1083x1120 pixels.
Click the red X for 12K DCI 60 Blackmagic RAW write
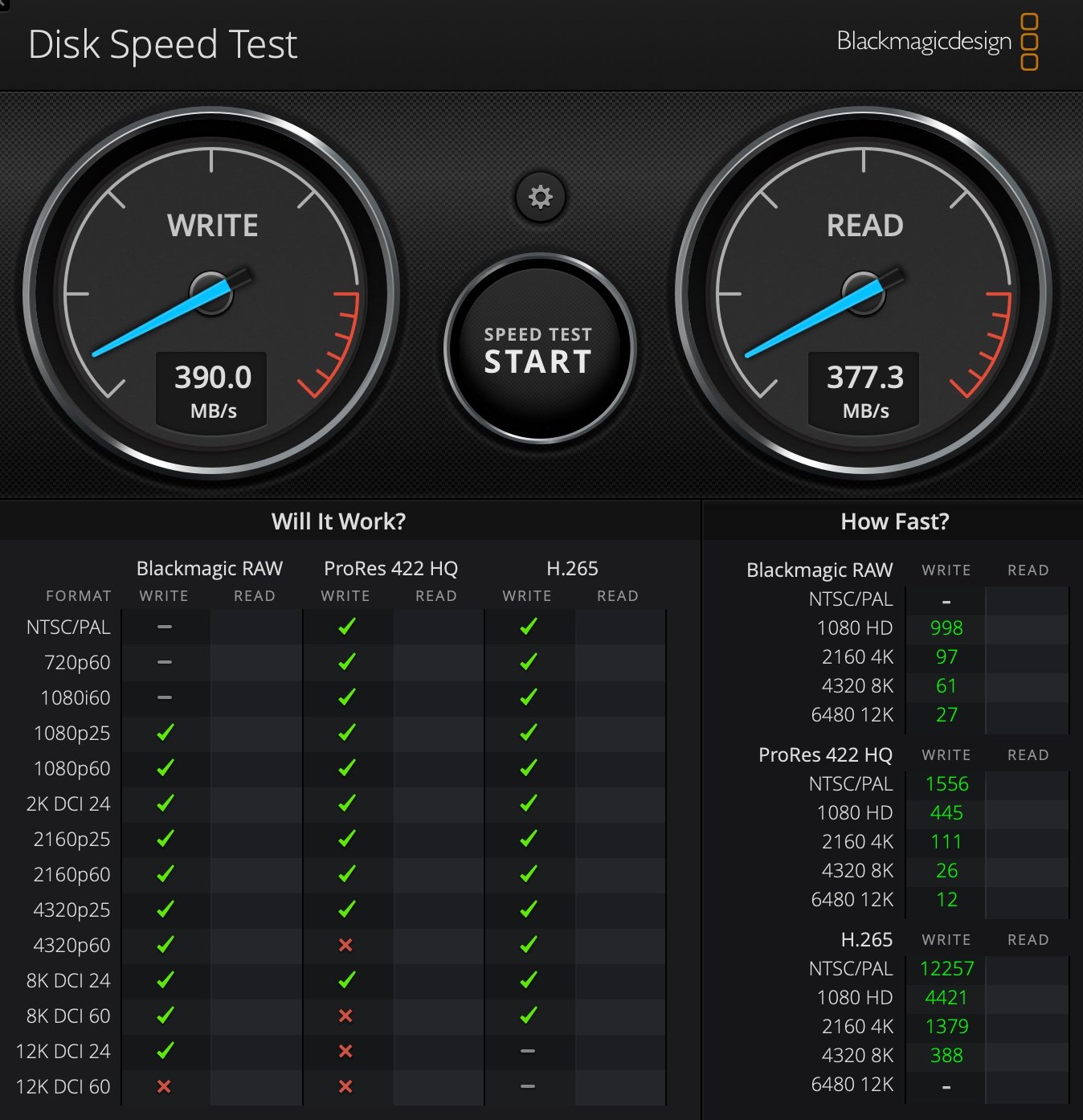165,1086
